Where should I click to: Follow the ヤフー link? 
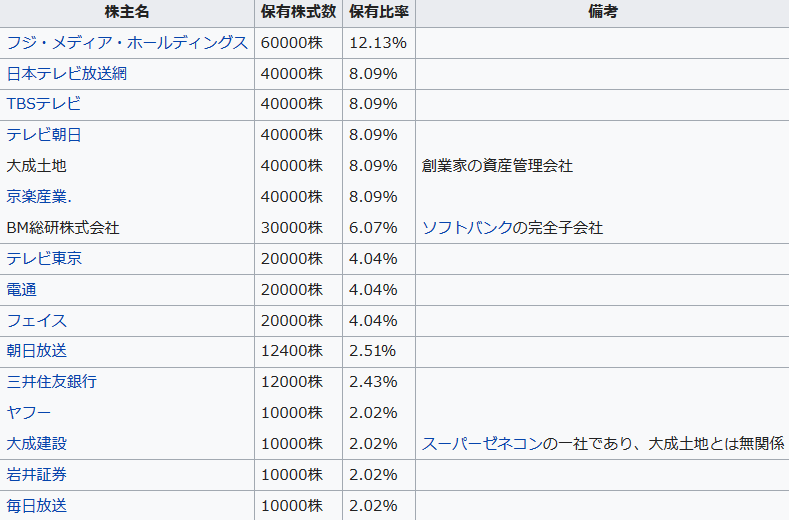(x=29, y=413)
